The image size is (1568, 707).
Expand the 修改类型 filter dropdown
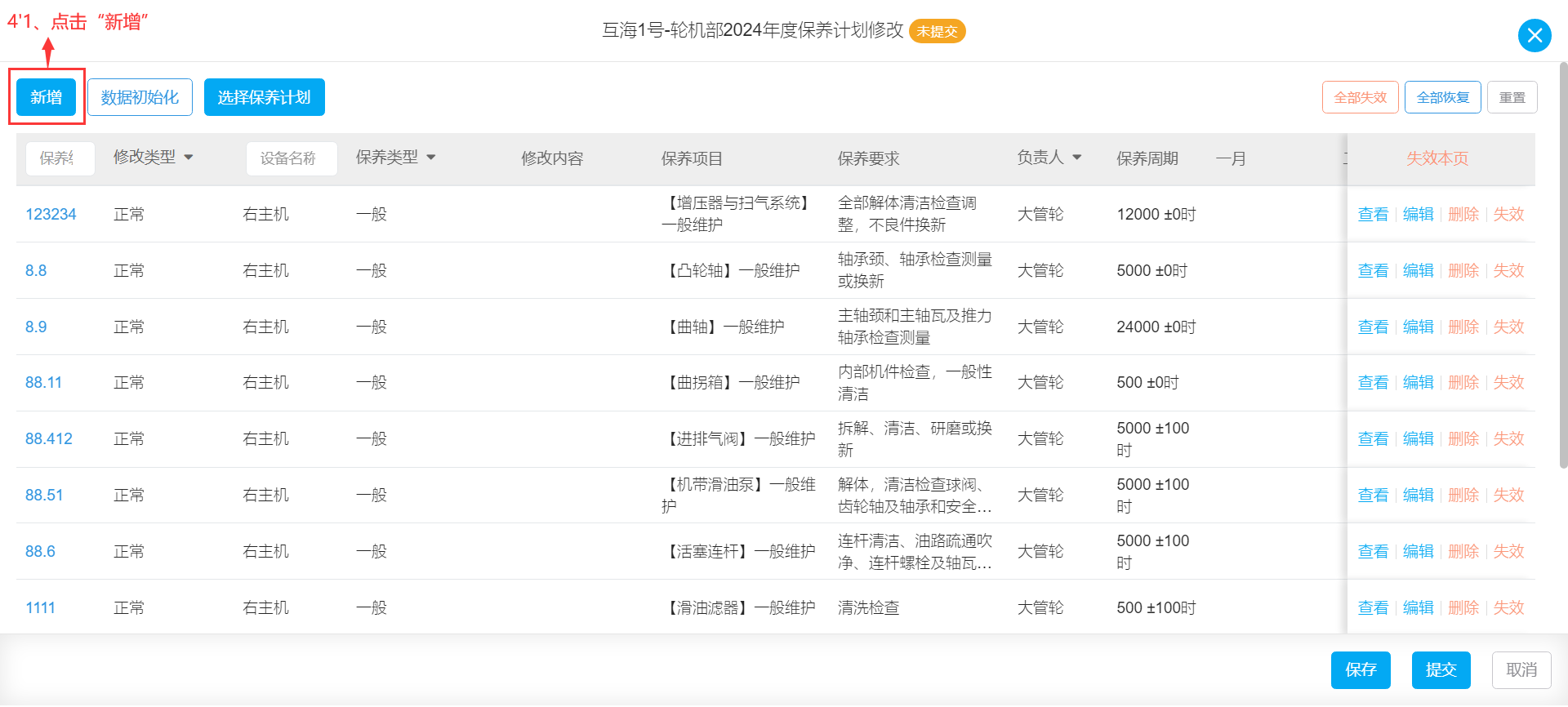click(188, 157)
